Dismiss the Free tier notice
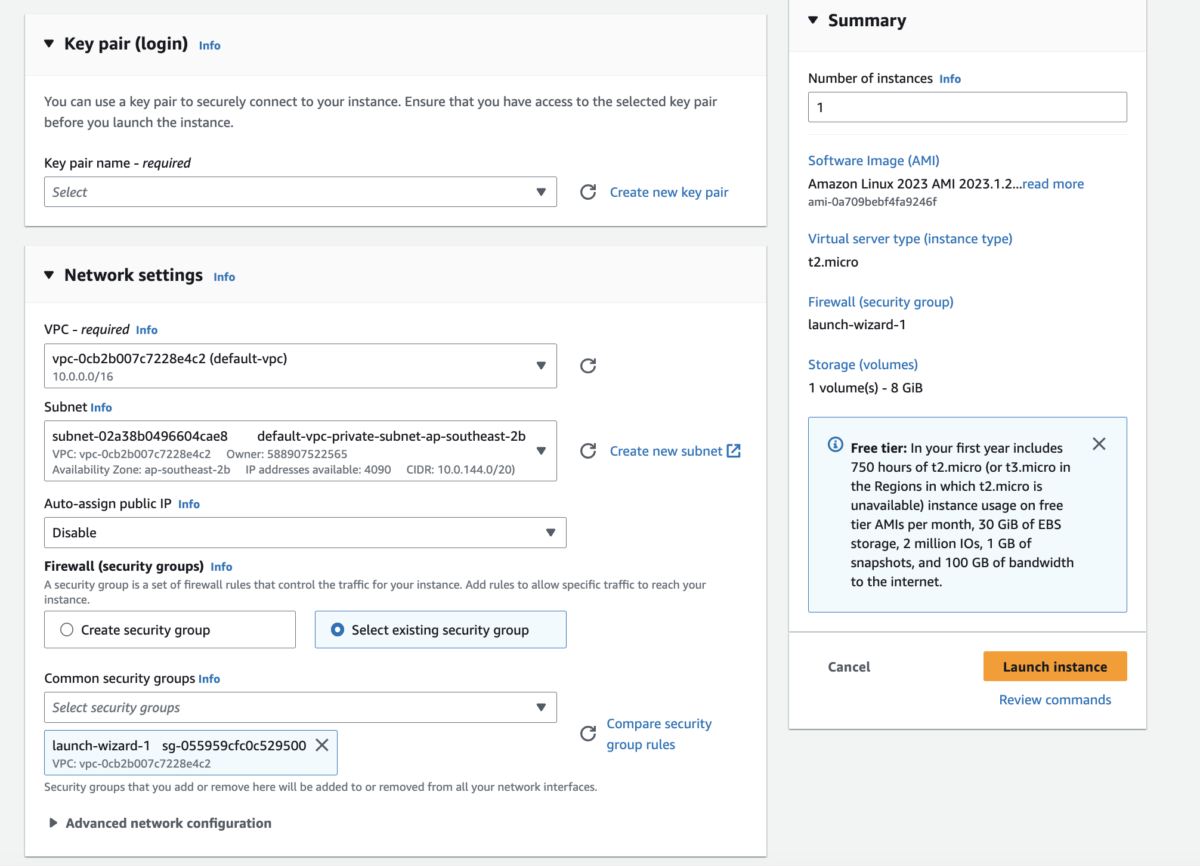 pos(1098,443)
